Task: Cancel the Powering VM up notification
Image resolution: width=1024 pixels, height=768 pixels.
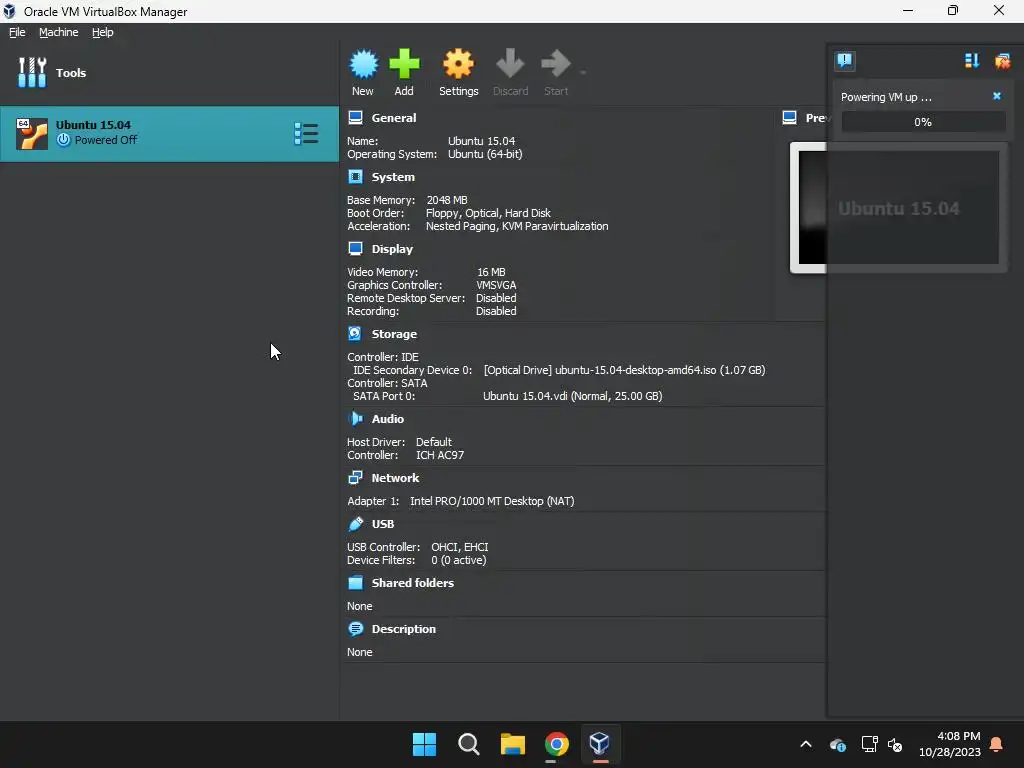Action: coord(997,96)
